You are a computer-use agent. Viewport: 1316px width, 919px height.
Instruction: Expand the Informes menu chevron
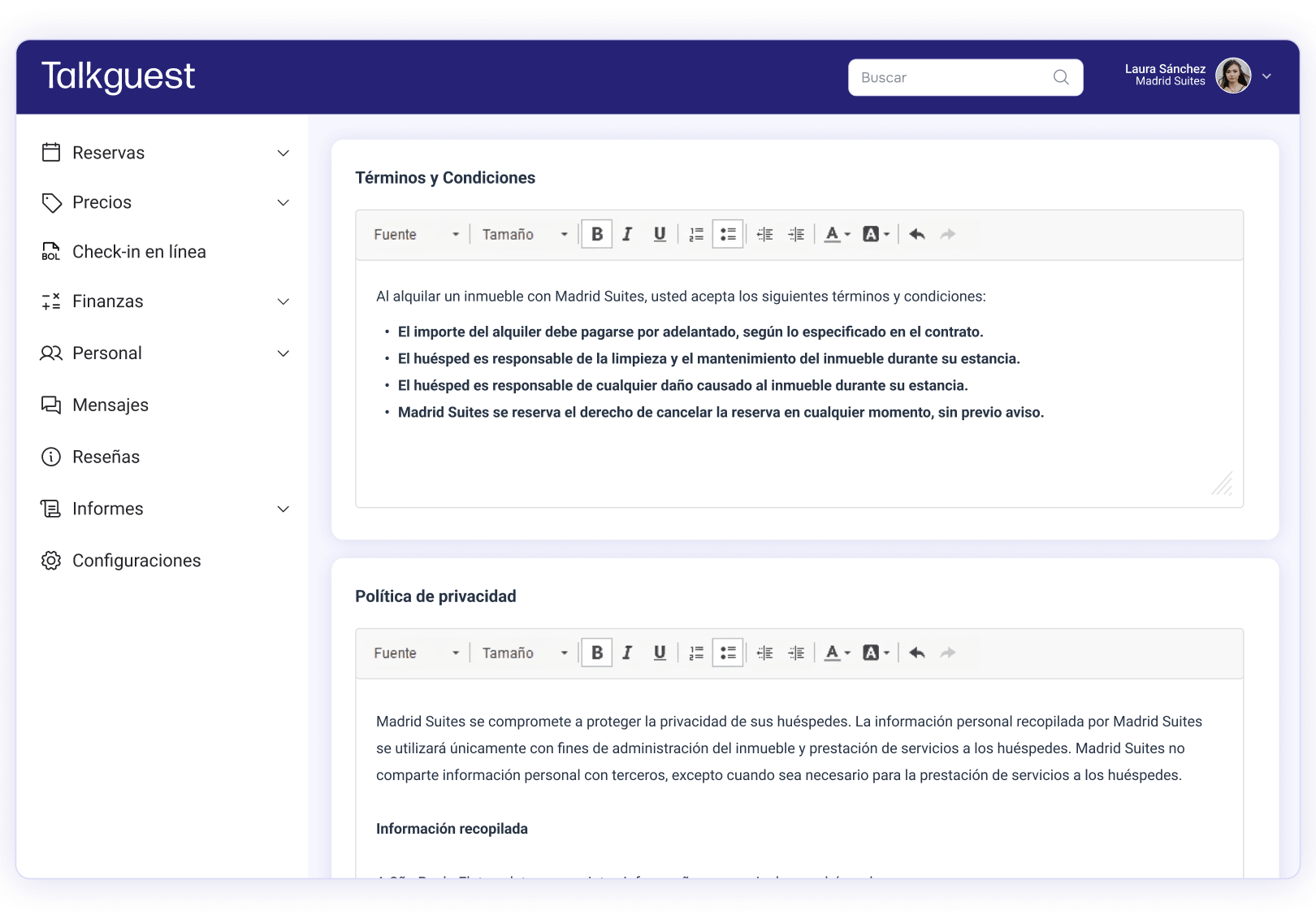(284, 509)
